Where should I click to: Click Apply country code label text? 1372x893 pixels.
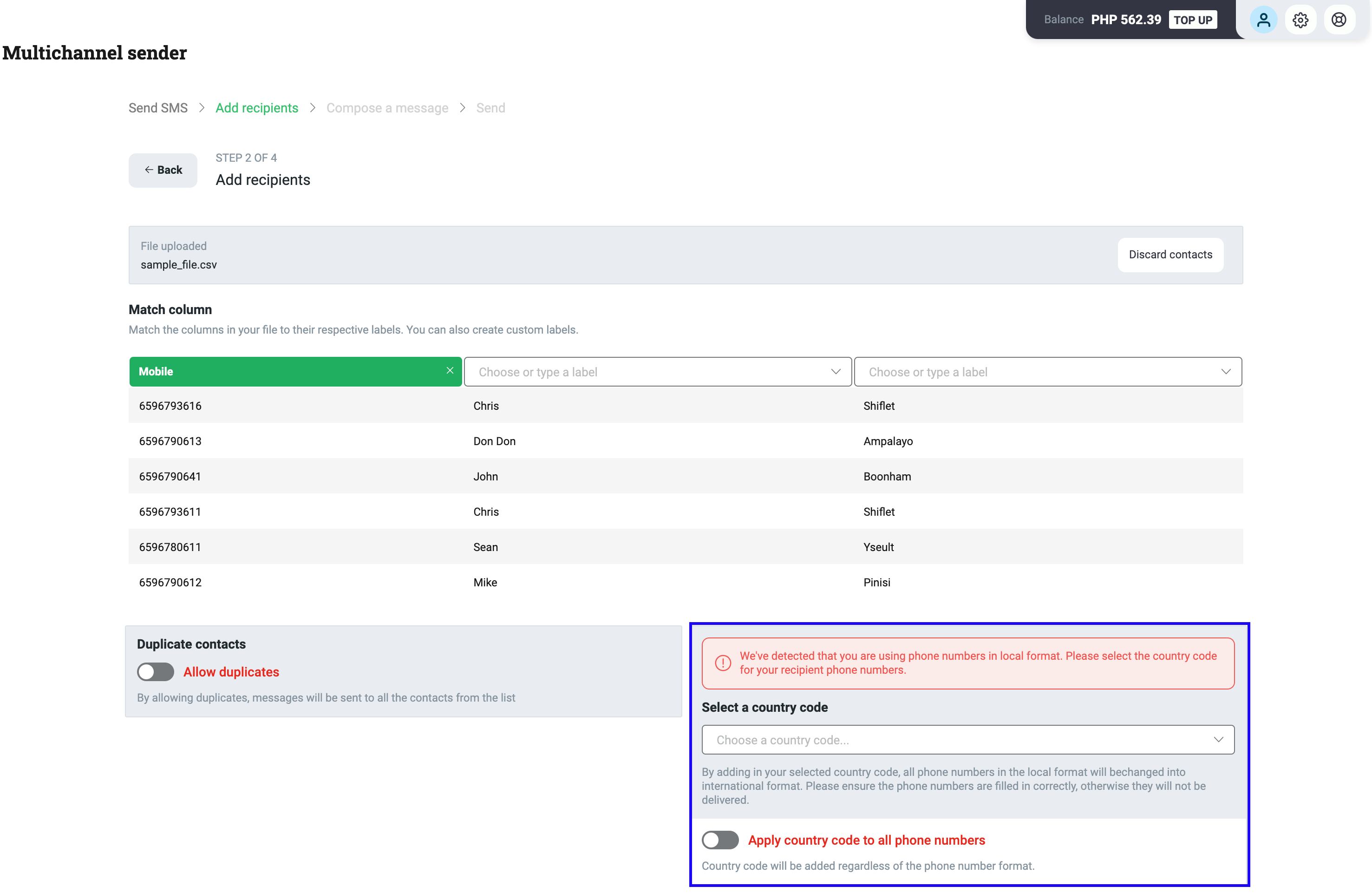point(866,840)
